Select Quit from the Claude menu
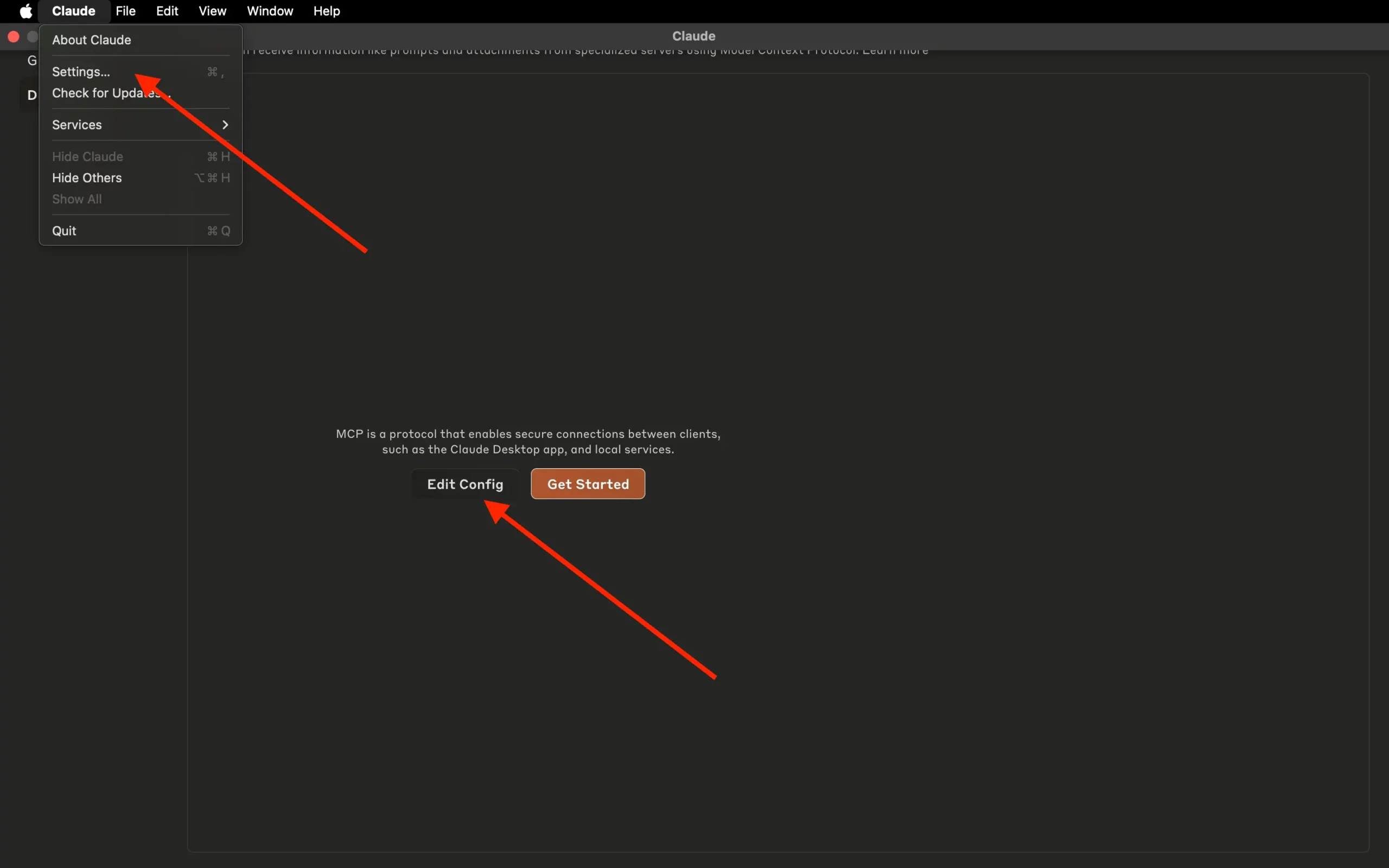This screenshot has width=1389, height=868. (141, 231)
